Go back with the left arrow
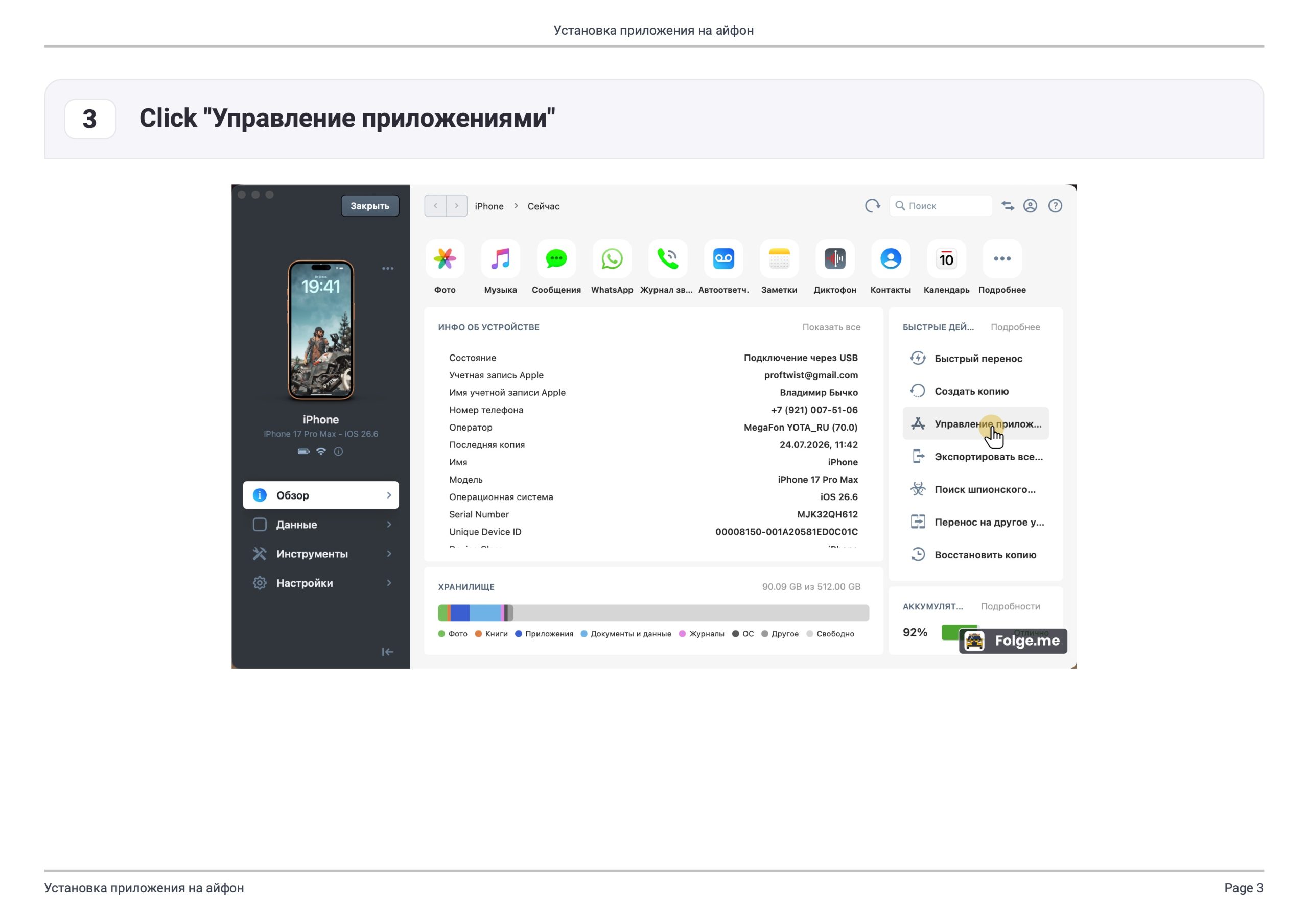 point(436,206)
